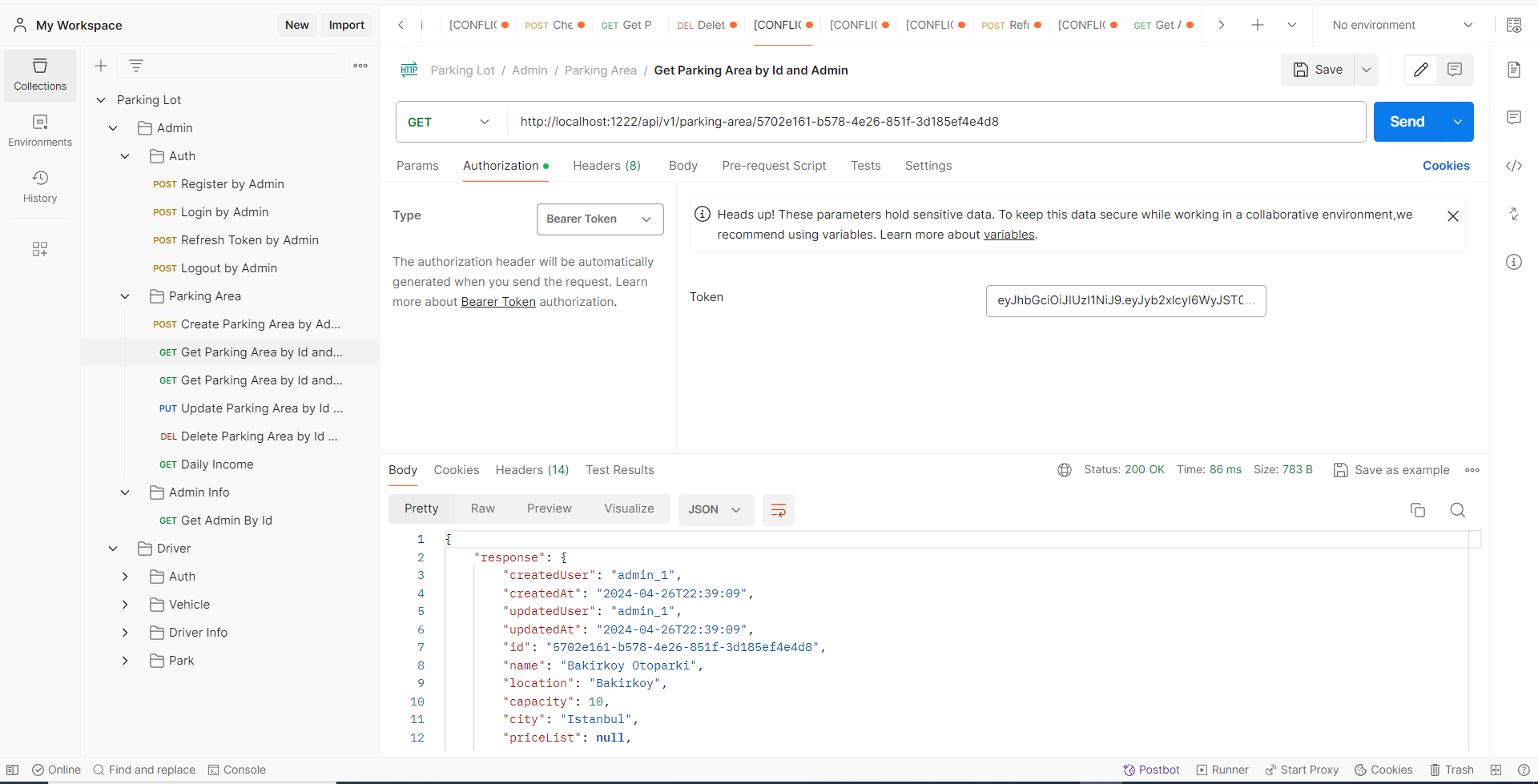This screenshot has width=1538, height=784.
Task: Click the plus icon to create collection
Action: coord(101,66)
